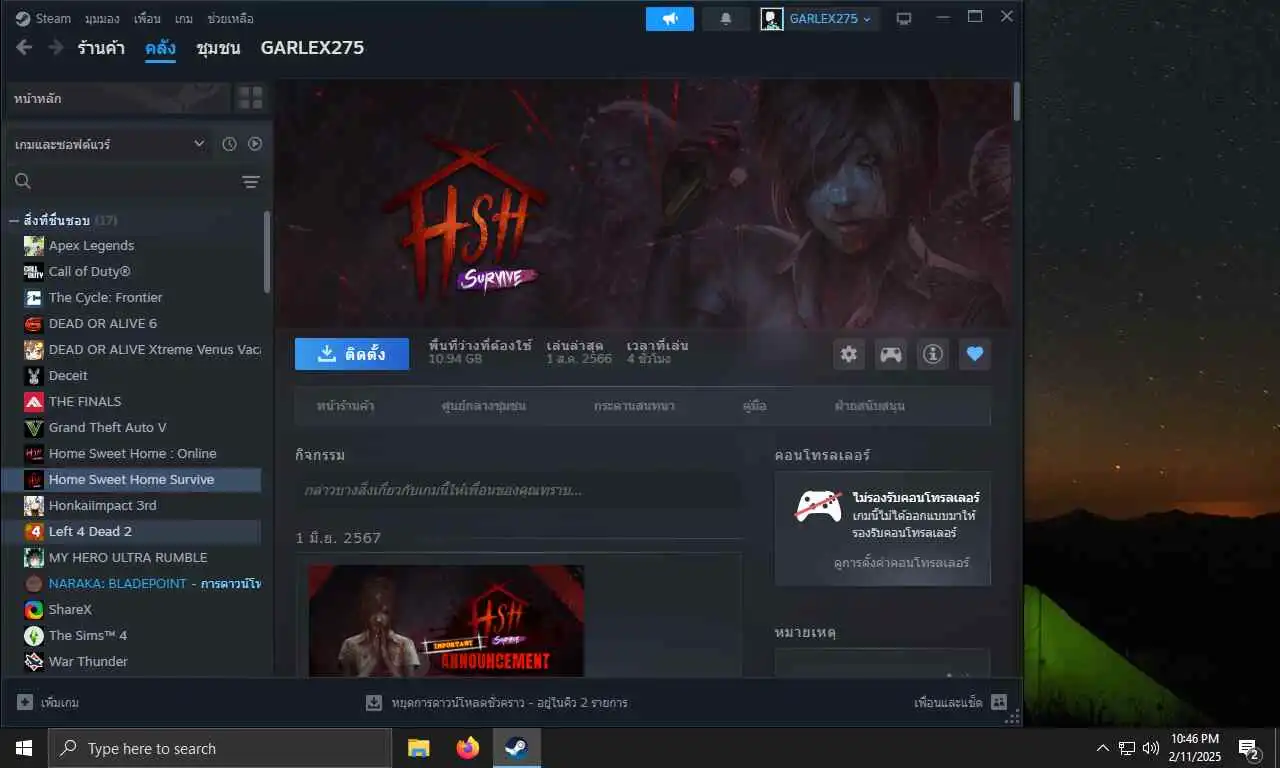Click the เพิ่มเกม add game button
The width and height of the screenshot is (1280, 768).
point(48,703)
